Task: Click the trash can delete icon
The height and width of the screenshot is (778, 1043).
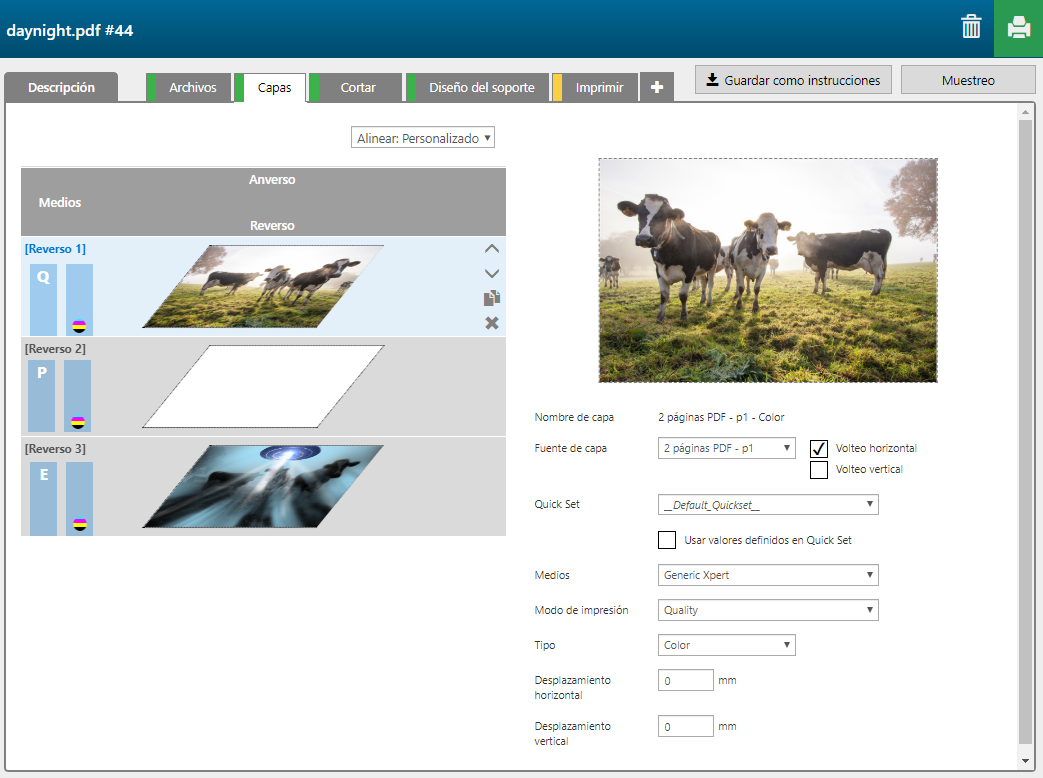Action: (x=971, y=27)
